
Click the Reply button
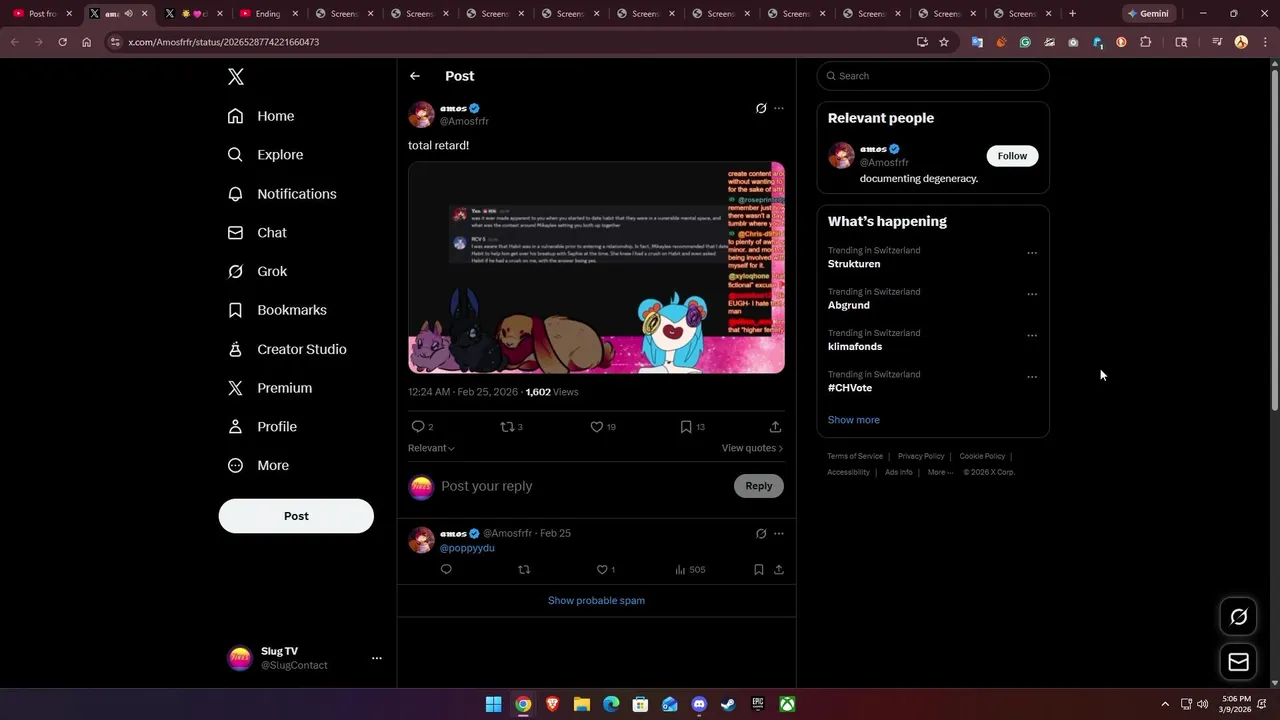pos(759,486)
